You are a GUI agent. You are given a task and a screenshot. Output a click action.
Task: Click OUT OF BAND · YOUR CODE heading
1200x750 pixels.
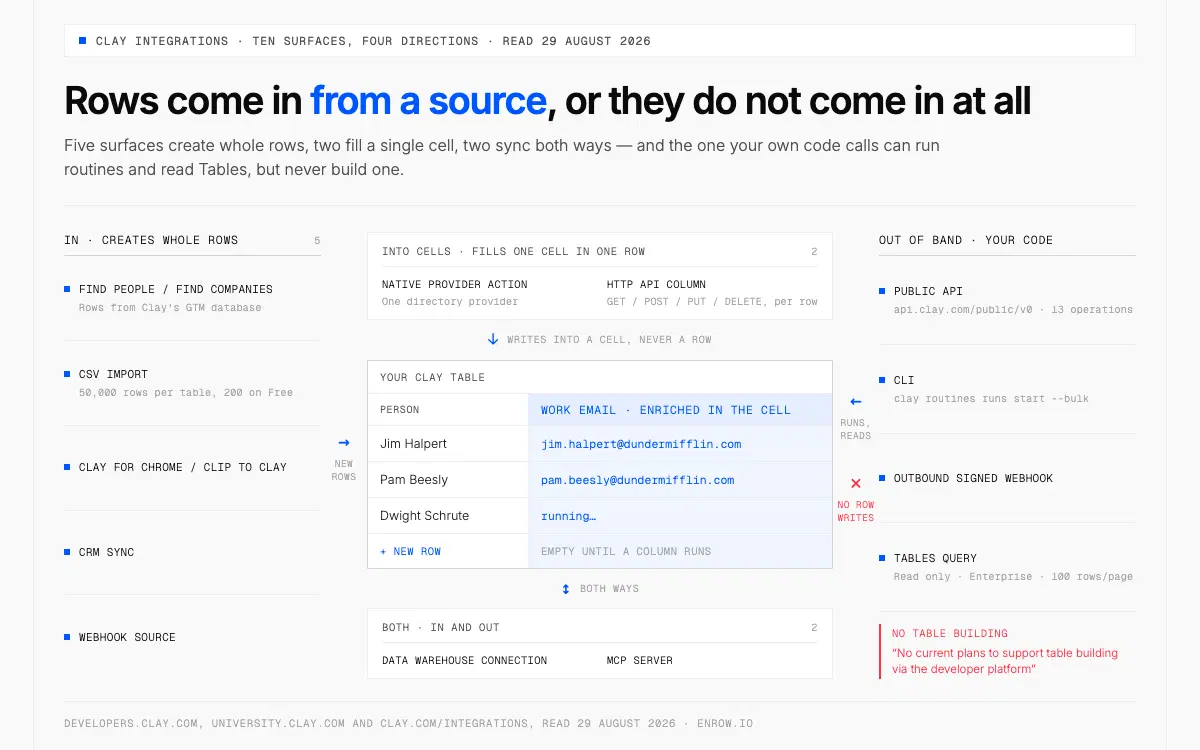966,240
